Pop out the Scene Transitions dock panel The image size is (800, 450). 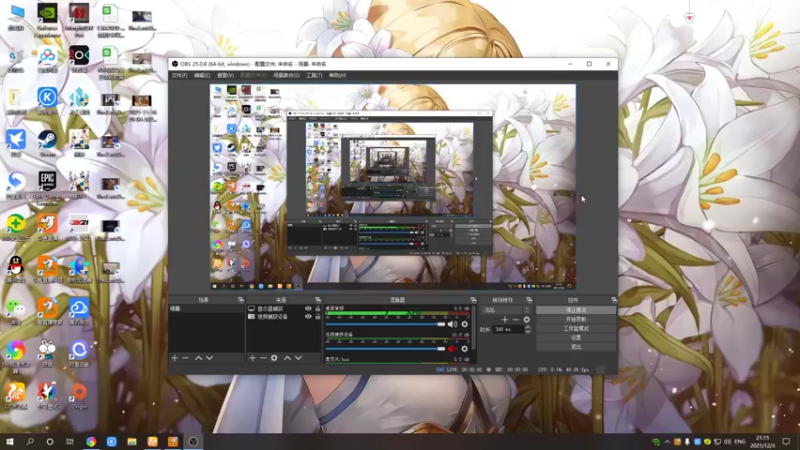point(529,300)
